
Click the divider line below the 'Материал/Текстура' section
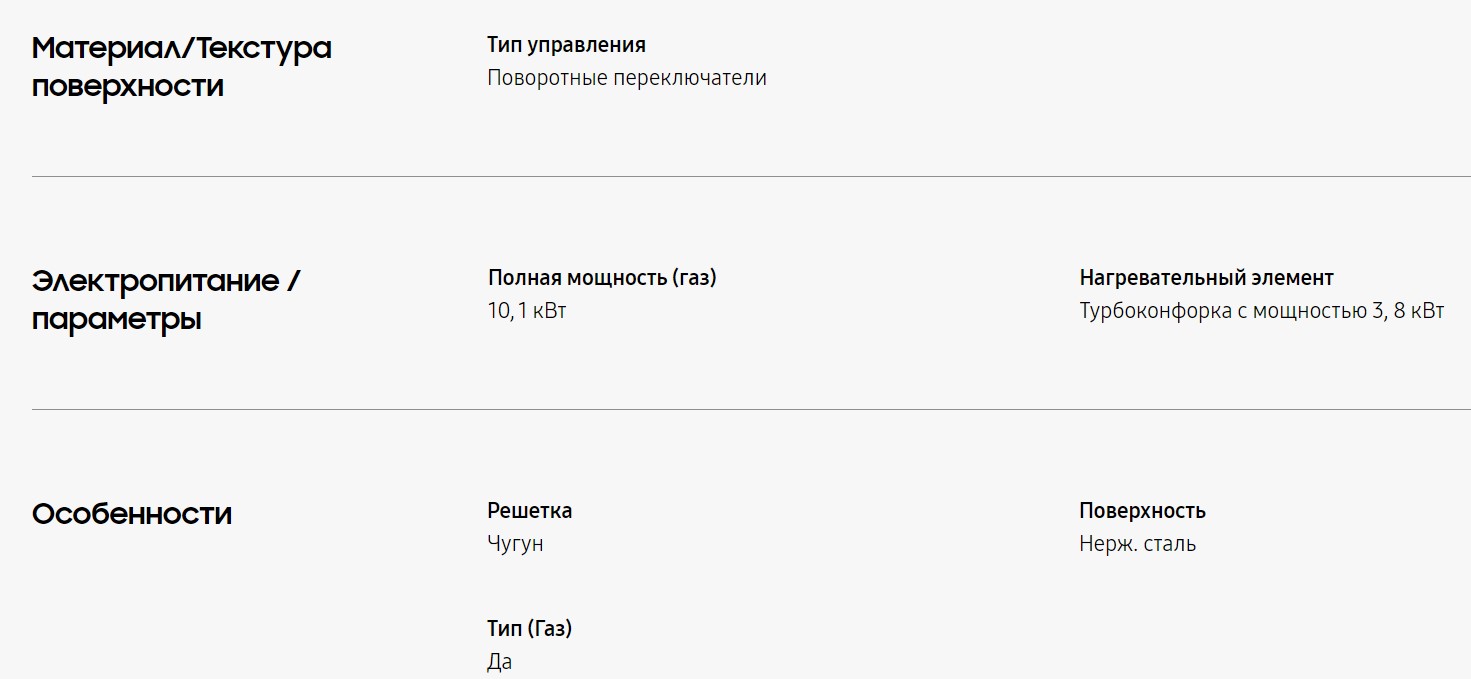[x=750, y=176]
